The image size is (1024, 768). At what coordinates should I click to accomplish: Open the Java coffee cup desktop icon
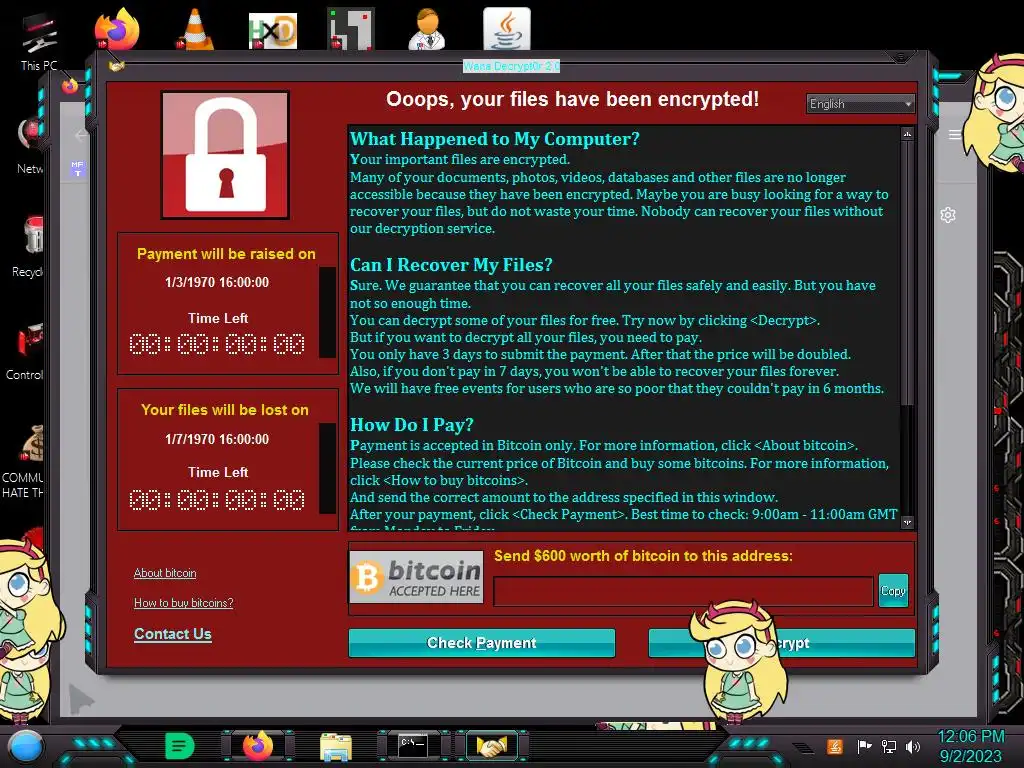(x=506, y=29)
